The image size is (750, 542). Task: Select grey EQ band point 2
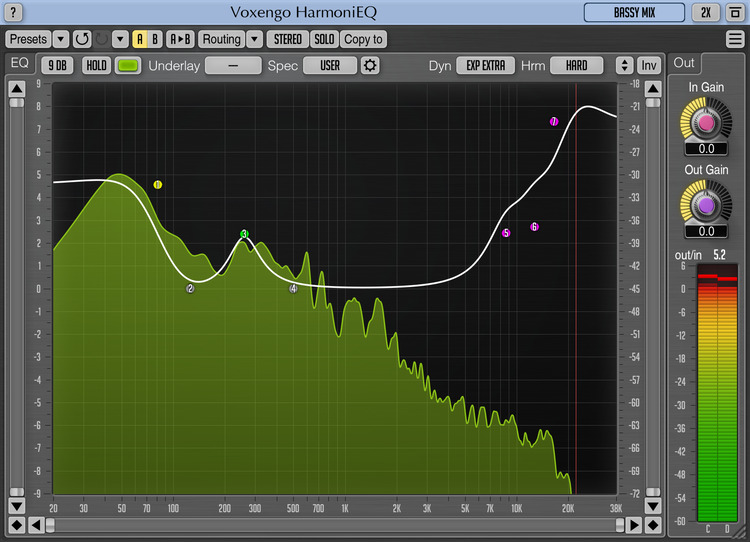[190, 288]
